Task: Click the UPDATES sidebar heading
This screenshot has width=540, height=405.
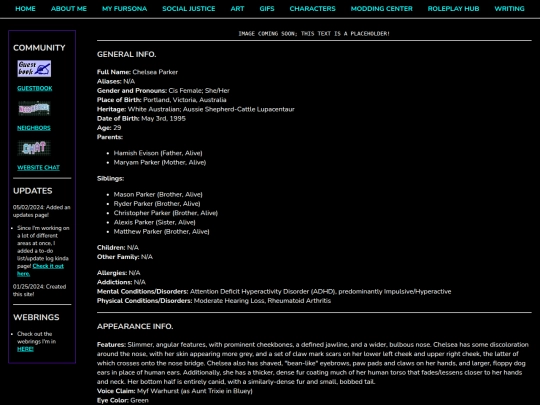Action: click(x=33, y=191)
